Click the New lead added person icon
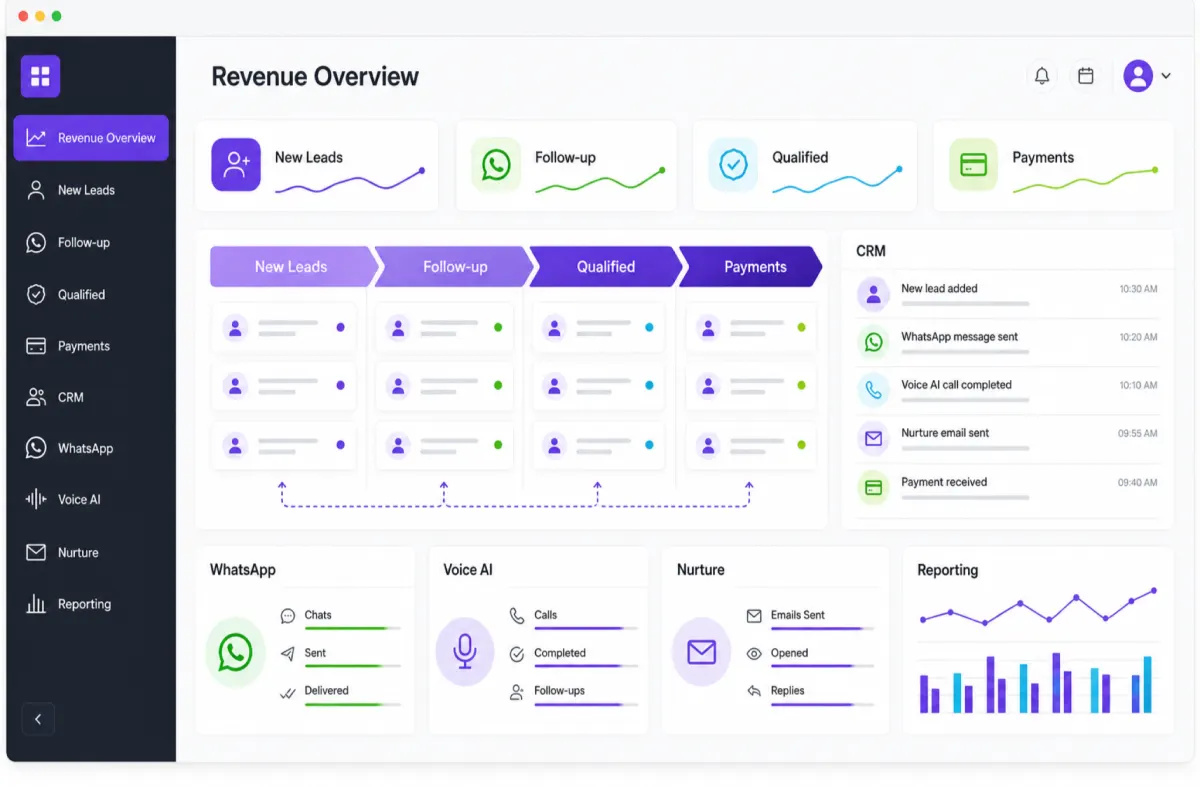Viewport: 1200px width, 787px height. tap(873, 294)
